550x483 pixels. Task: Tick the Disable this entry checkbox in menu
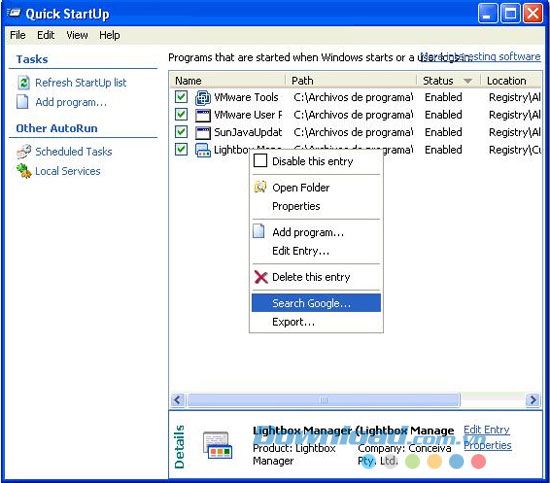point(260,161)
